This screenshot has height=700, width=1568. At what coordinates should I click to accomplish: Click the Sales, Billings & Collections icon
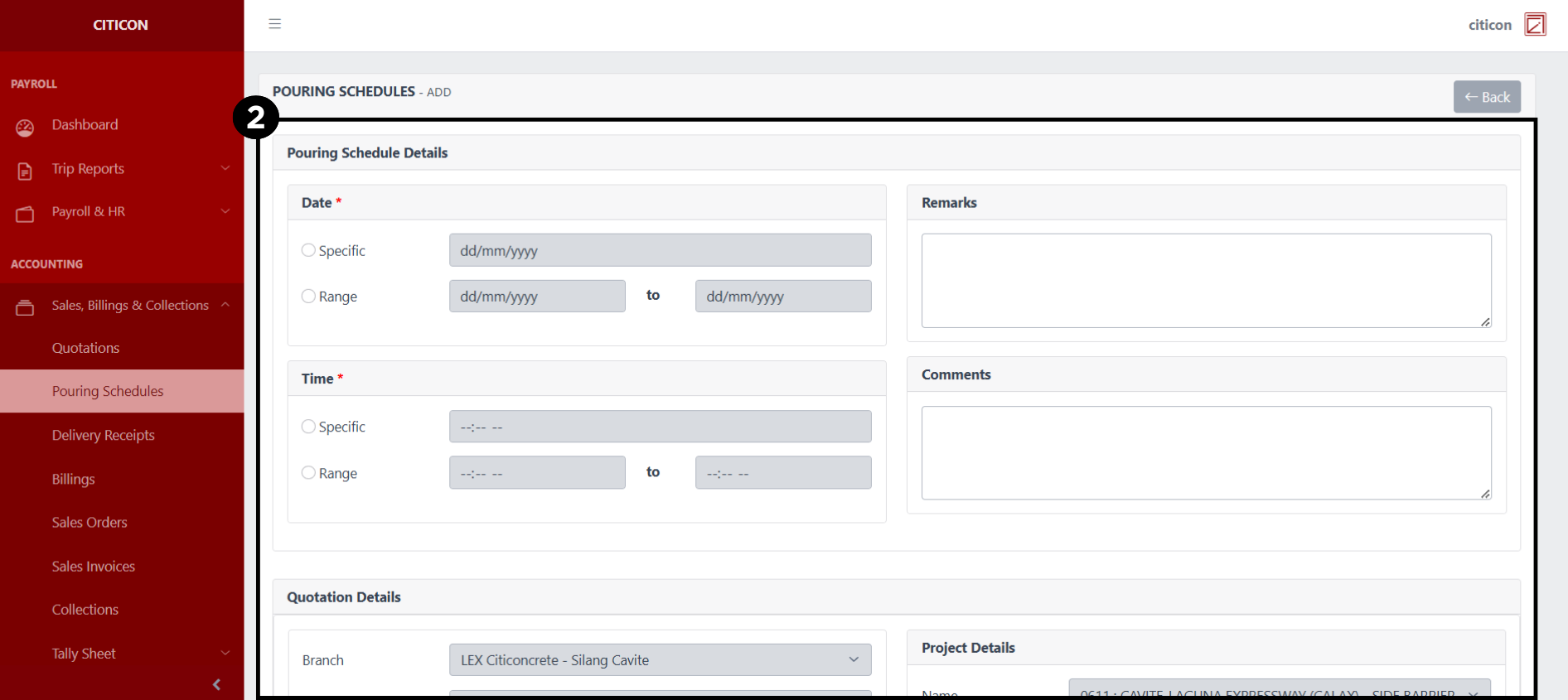[25, 308]
